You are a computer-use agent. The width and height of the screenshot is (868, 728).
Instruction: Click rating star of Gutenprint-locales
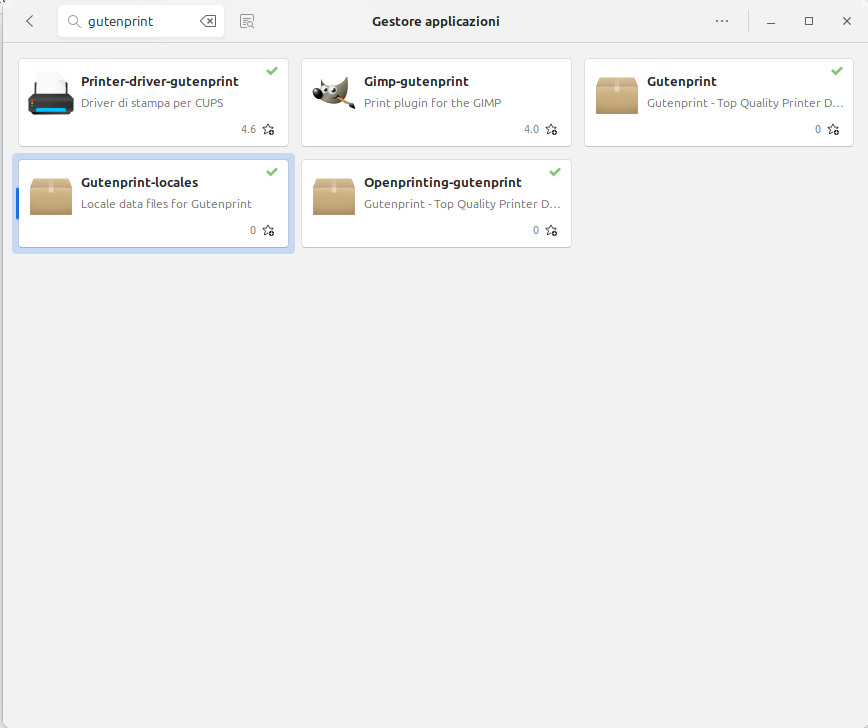[268, 230]
